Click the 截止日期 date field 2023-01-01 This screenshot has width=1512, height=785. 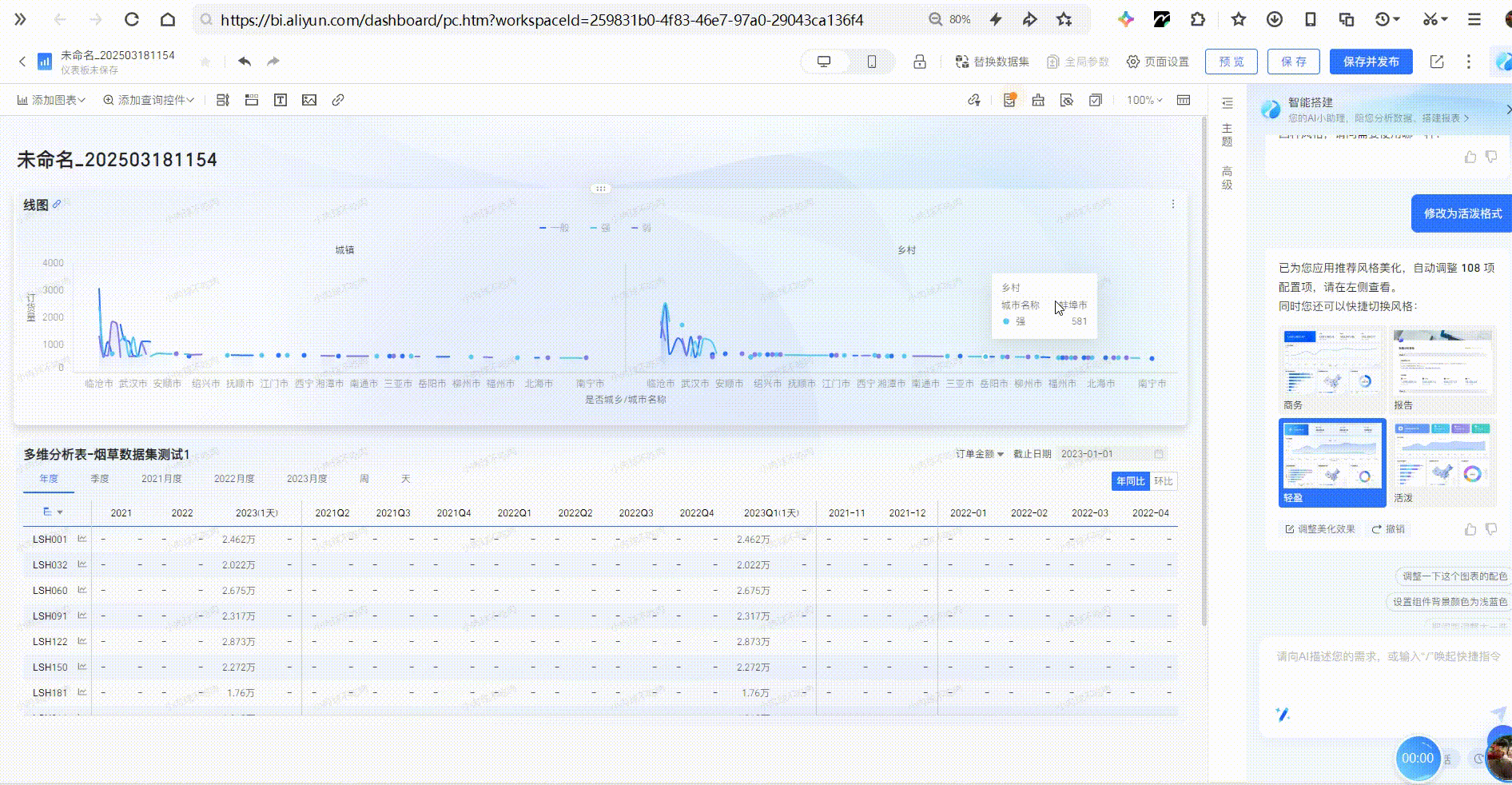(1111, 454)
